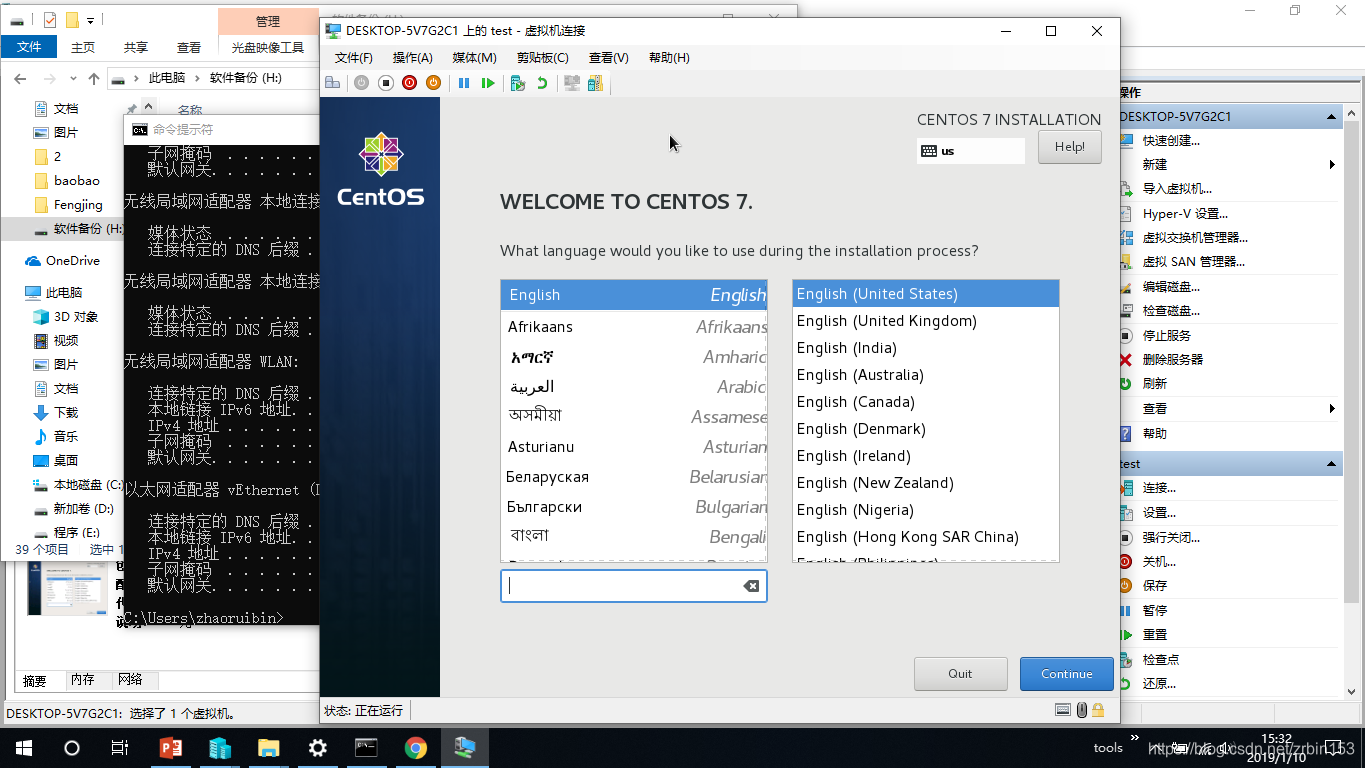The width and height of the screenshot is (1365, 768).
Task: Open the Explorer quick access toolbar dropdown
Action: tap(91, 20)
